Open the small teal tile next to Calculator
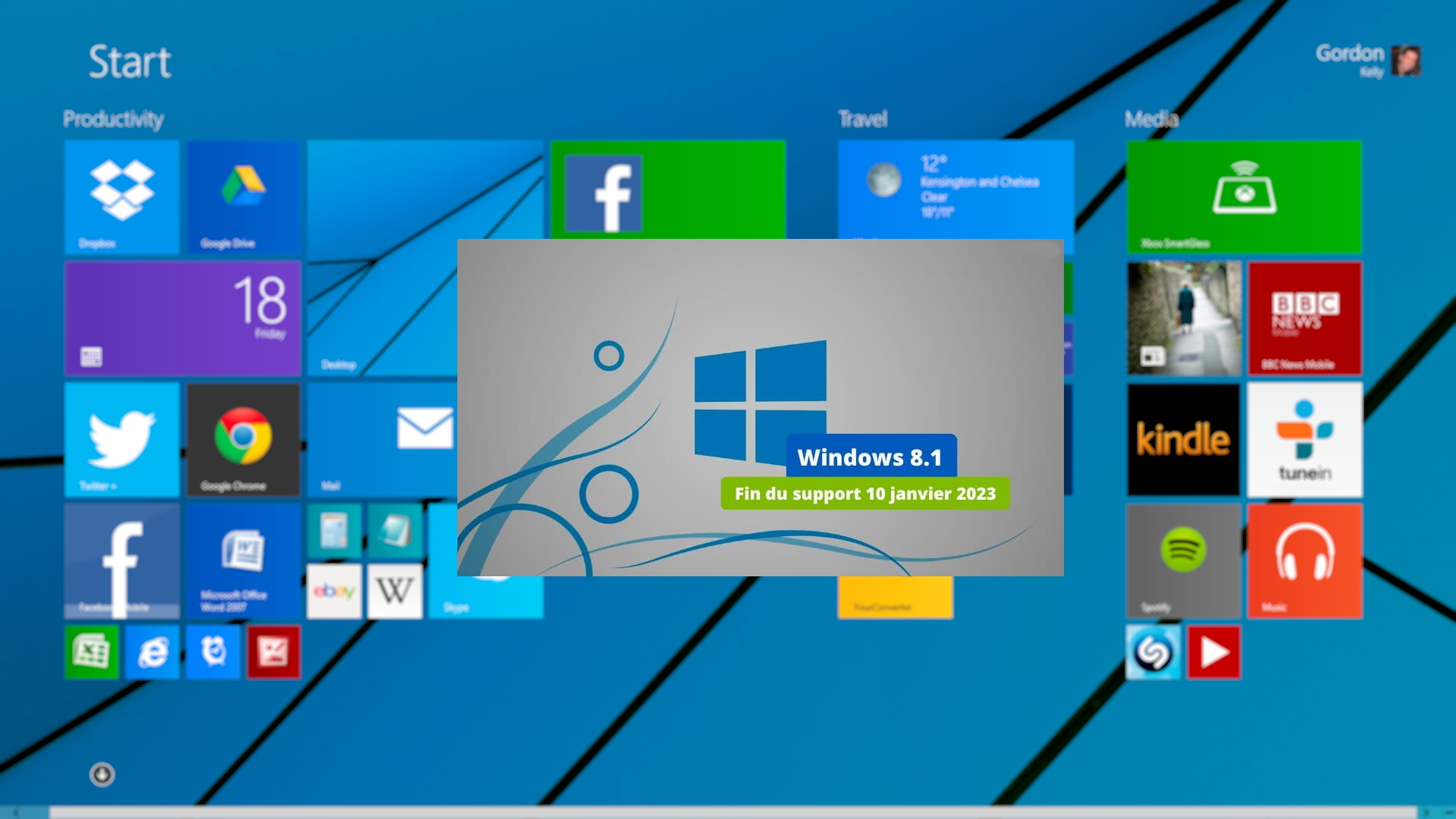This screenshot has width=1456, height=819. (395, 531)
